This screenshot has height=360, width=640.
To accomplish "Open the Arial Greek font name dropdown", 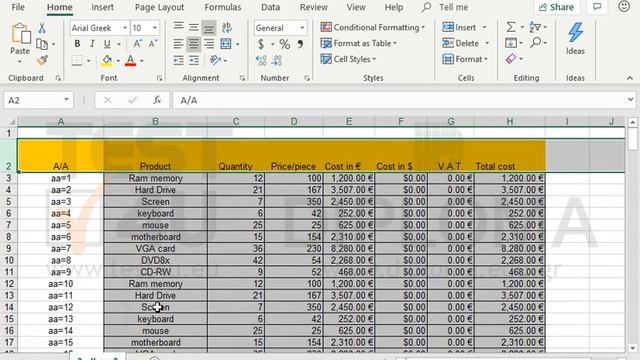I will (125, 28).
